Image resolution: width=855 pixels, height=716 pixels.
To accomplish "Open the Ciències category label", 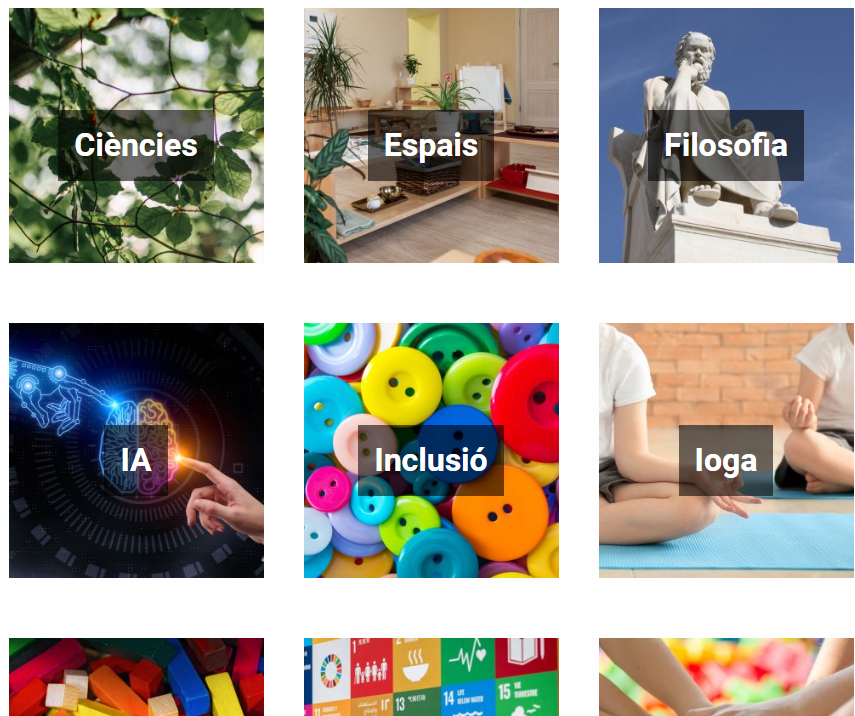I will point(136,145).
